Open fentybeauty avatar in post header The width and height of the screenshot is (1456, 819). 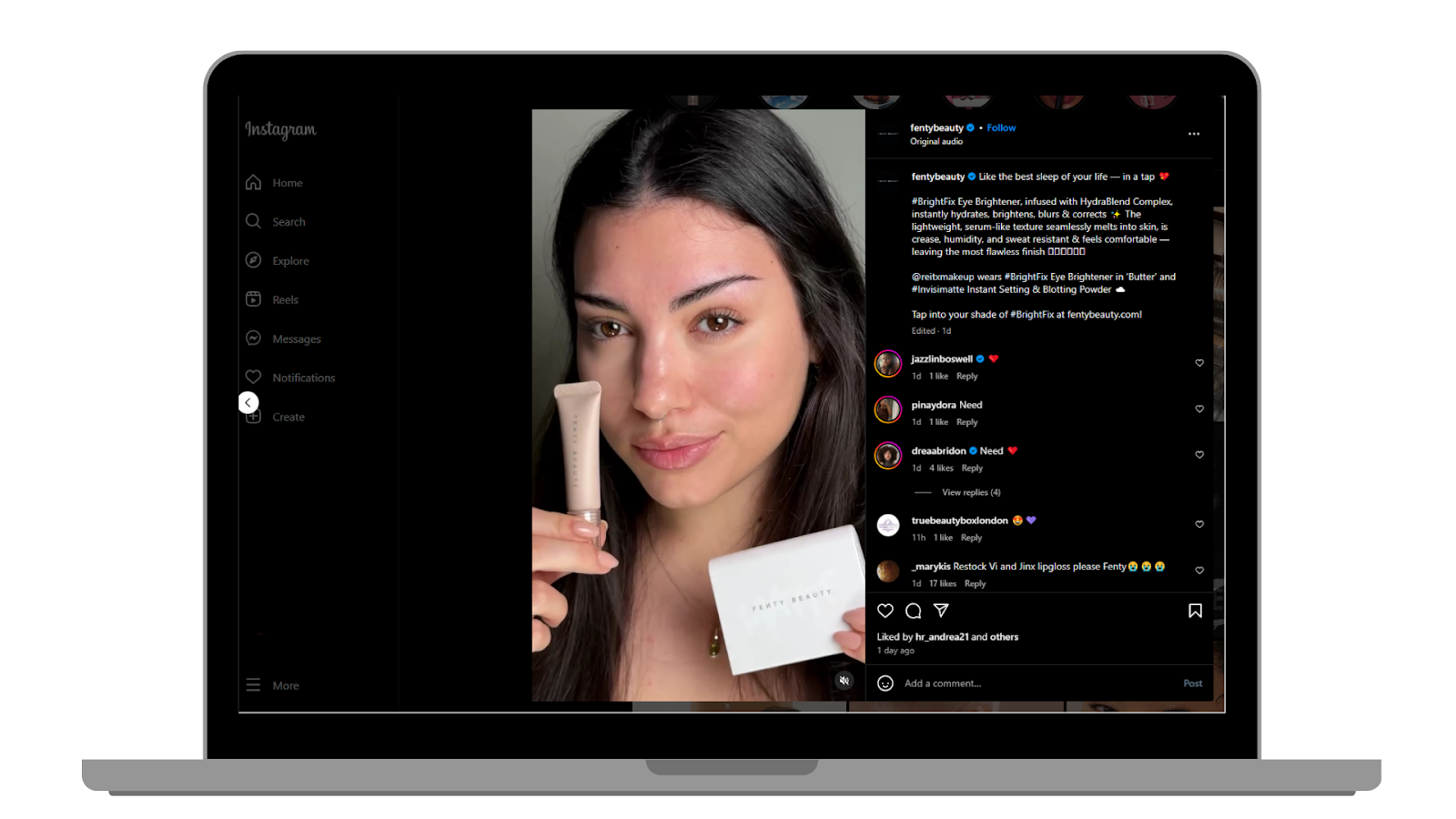coord(888,134)
